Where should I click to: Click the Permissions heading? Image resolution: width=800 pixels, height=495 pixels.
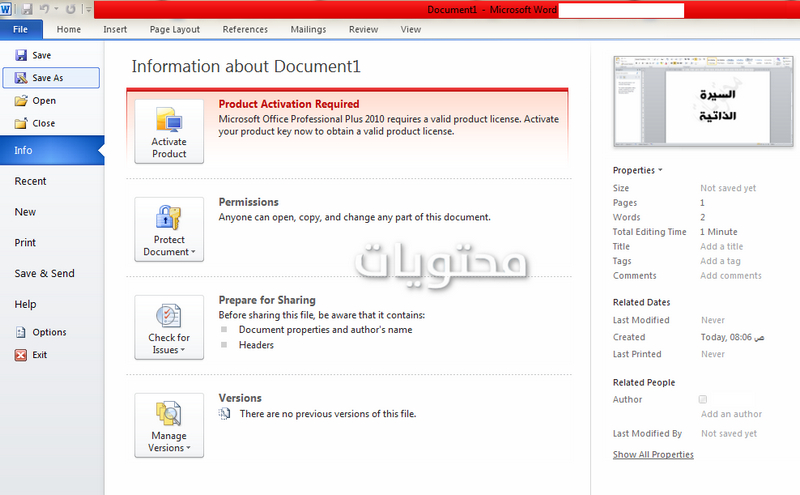[248, 202]
